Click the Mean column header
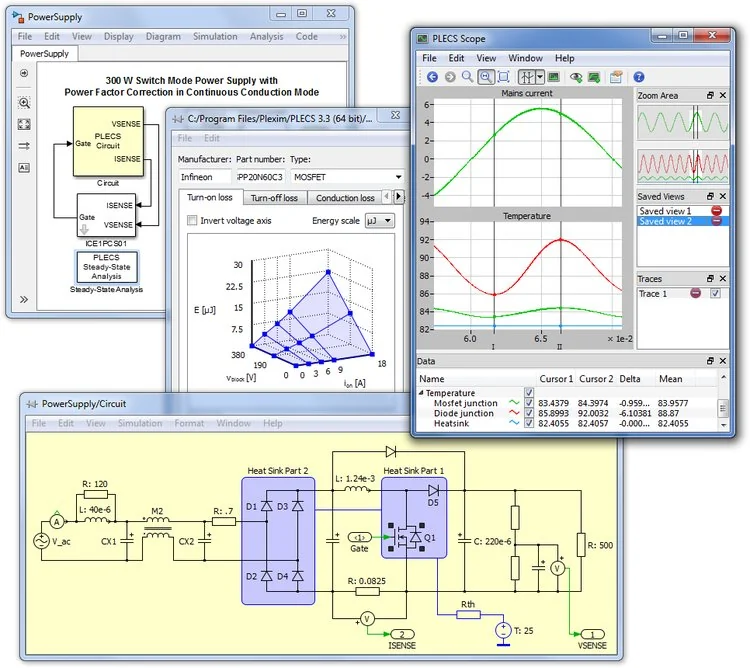The height and width of the screenshot is (668, 750). [x=671, y=379]
